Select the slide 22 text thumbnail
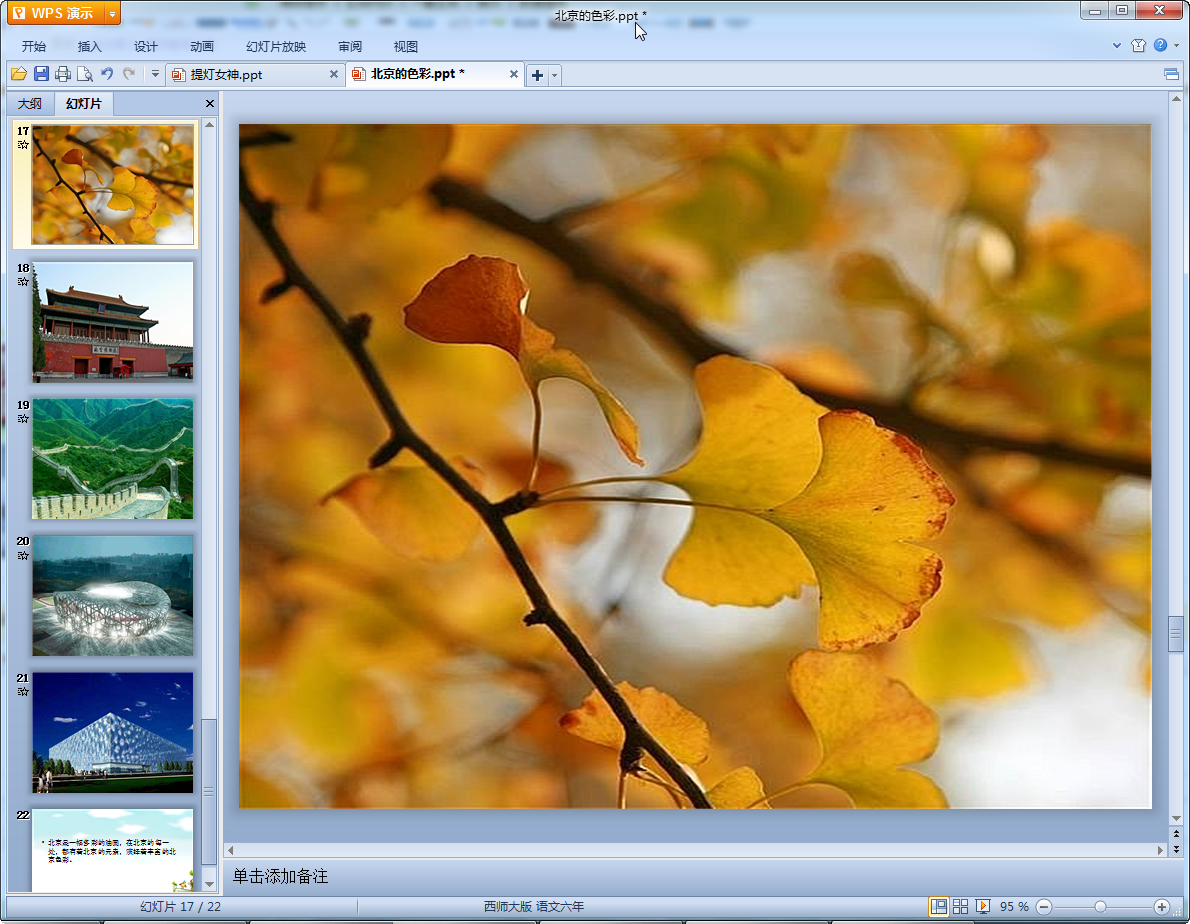Screen dimensions: 1190x924 click(112, 850)
